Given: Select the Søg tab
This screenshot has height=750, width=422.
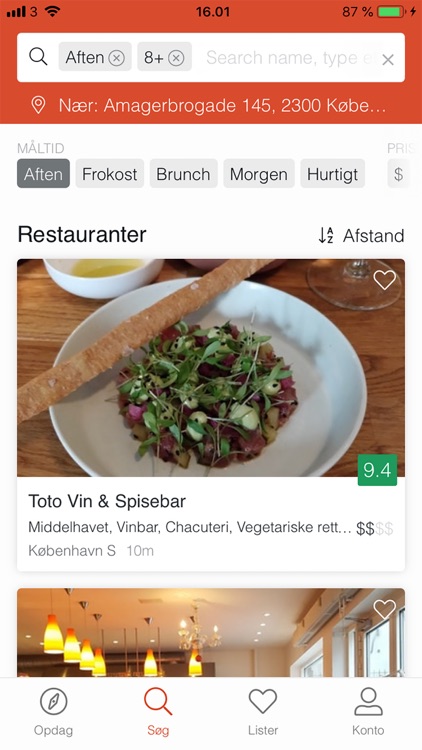Looking at the screenshot, I should click(x=158, y=712).
